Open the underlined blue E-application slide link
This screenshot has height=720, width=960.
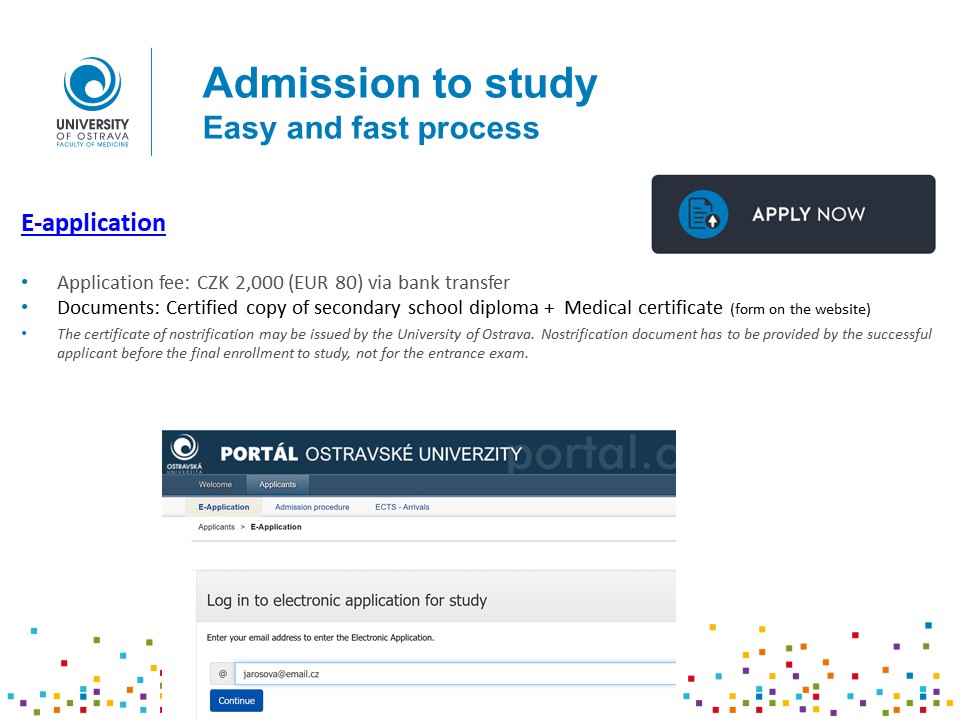pos(93,222)
